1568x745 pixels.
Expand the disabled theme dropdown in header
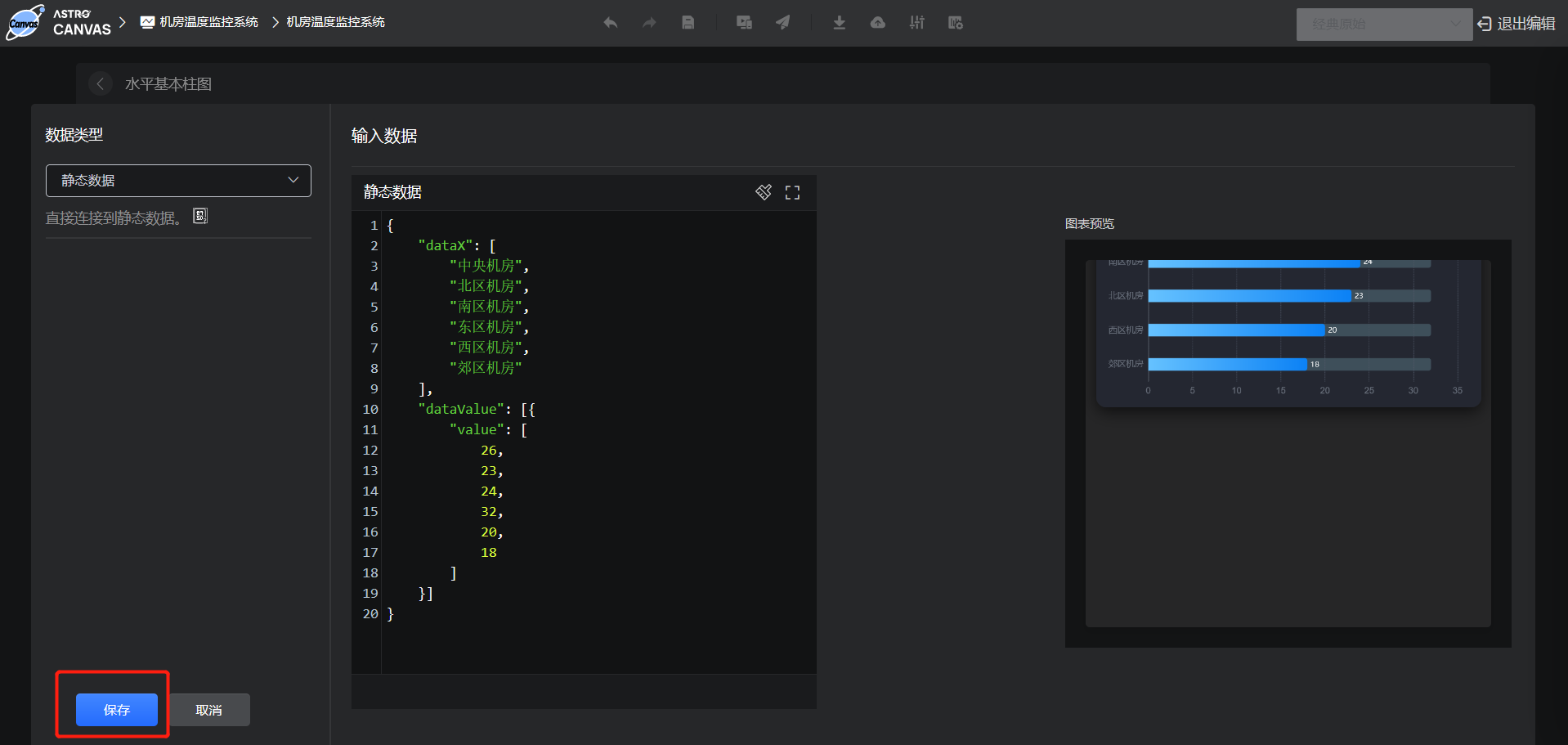click(1384, 25)
